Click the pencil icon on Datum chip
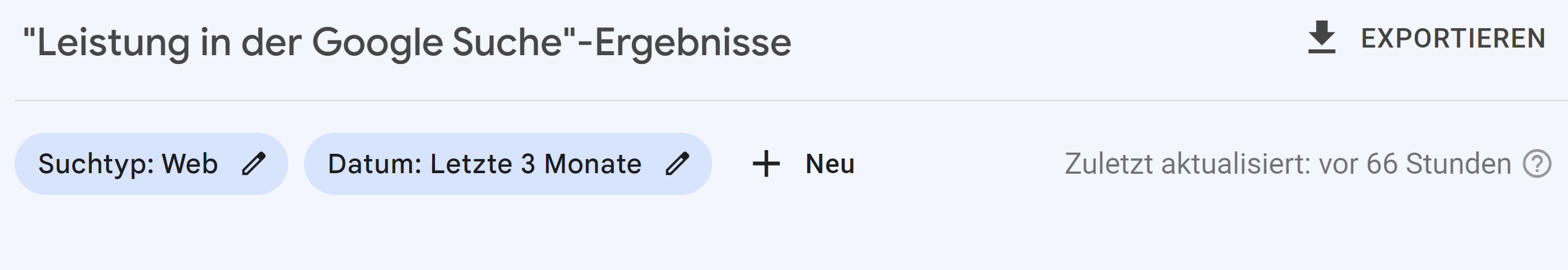1568x270 pixels. click(x=677, y=164)
